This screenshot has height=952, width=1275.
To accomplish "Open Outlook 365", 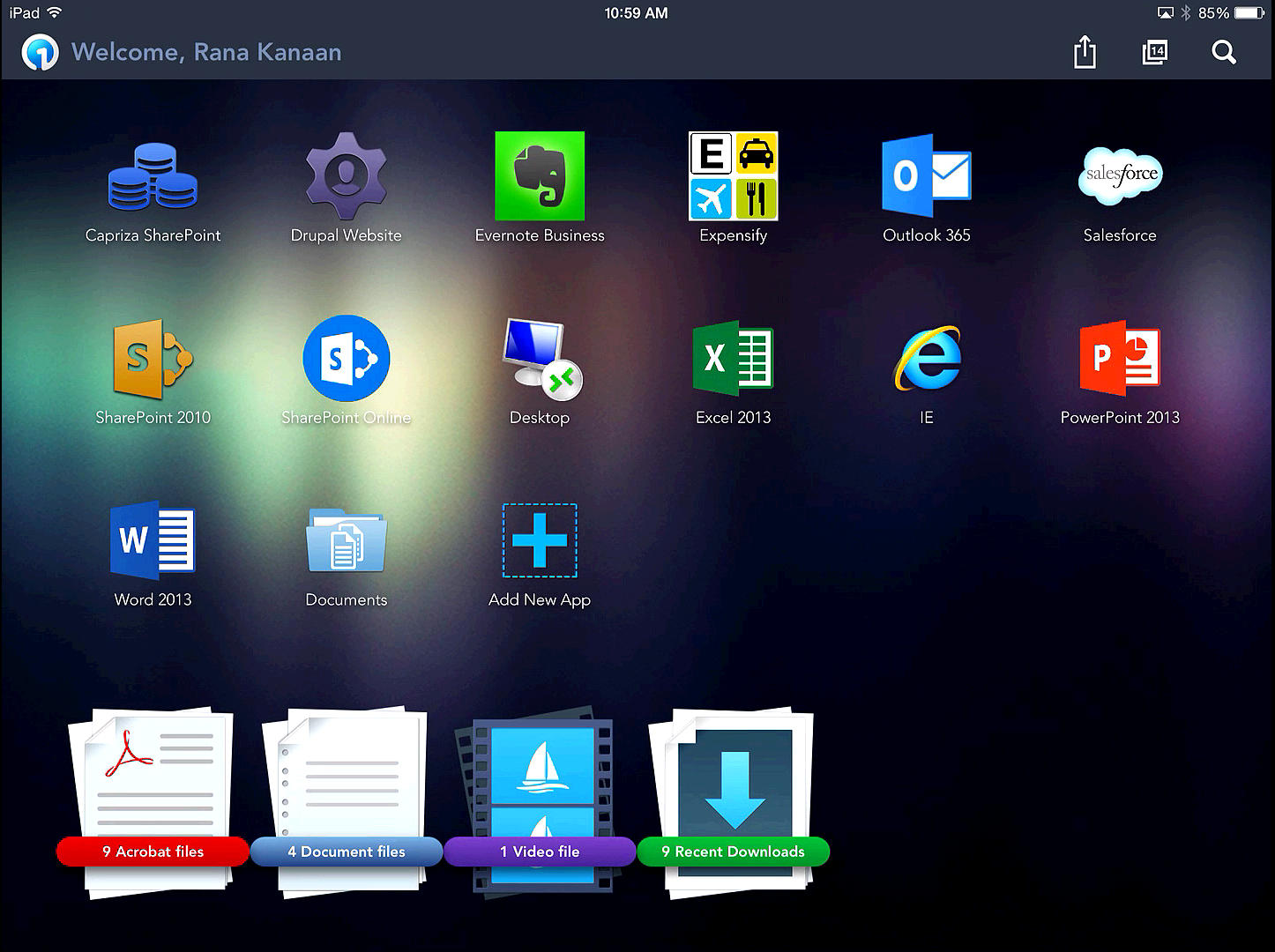I will (x=926, y=176).
